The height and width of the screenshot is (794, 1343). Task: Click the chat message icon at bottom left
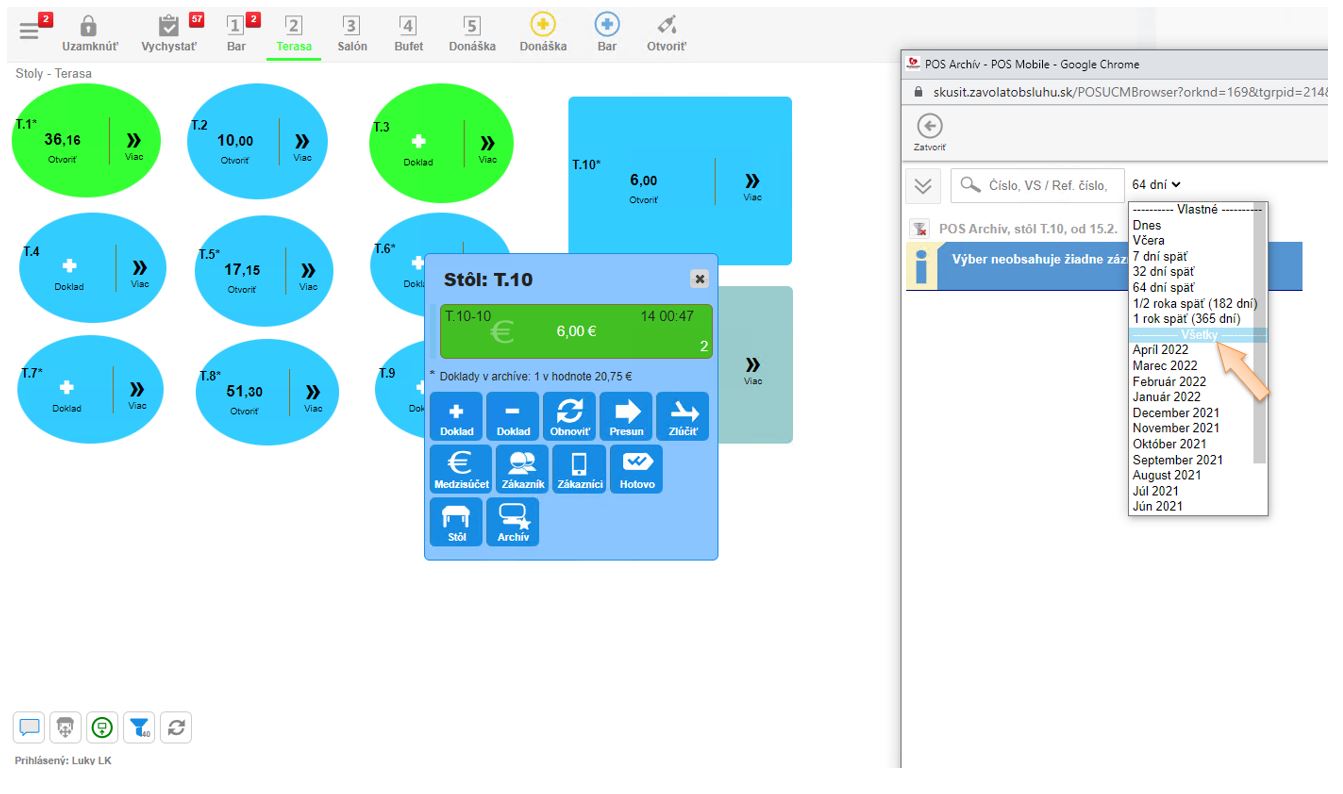29,728
